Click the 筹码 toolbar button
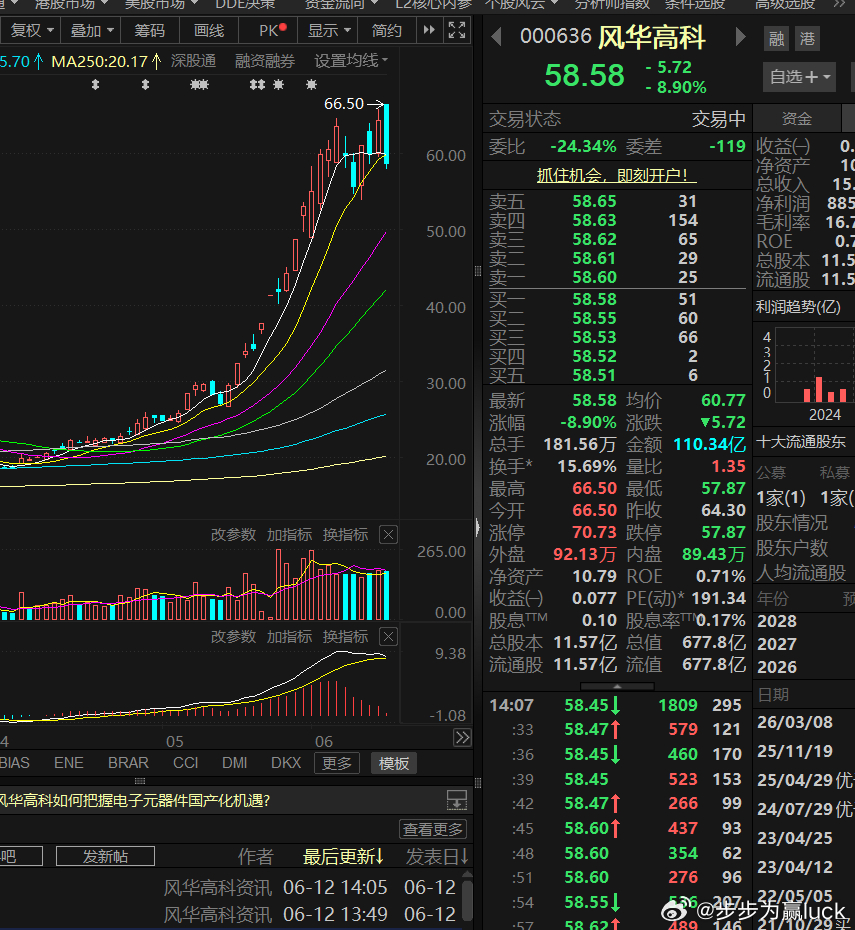Screen dimensions: 855x930 [x=149, y=31]
